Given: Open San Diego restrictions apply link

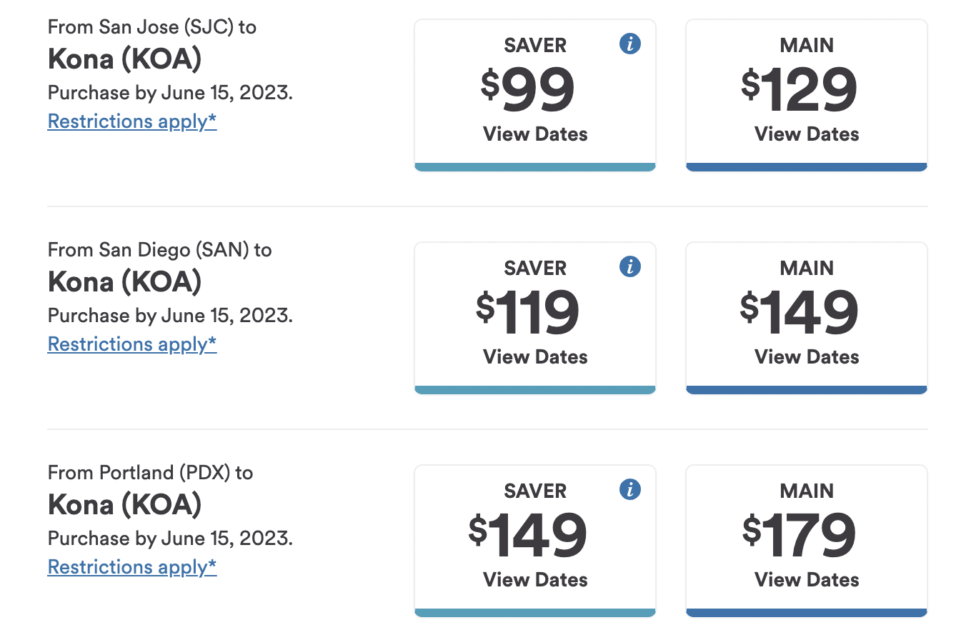Looking at the screenshot, I should click(x=132, y=344).
